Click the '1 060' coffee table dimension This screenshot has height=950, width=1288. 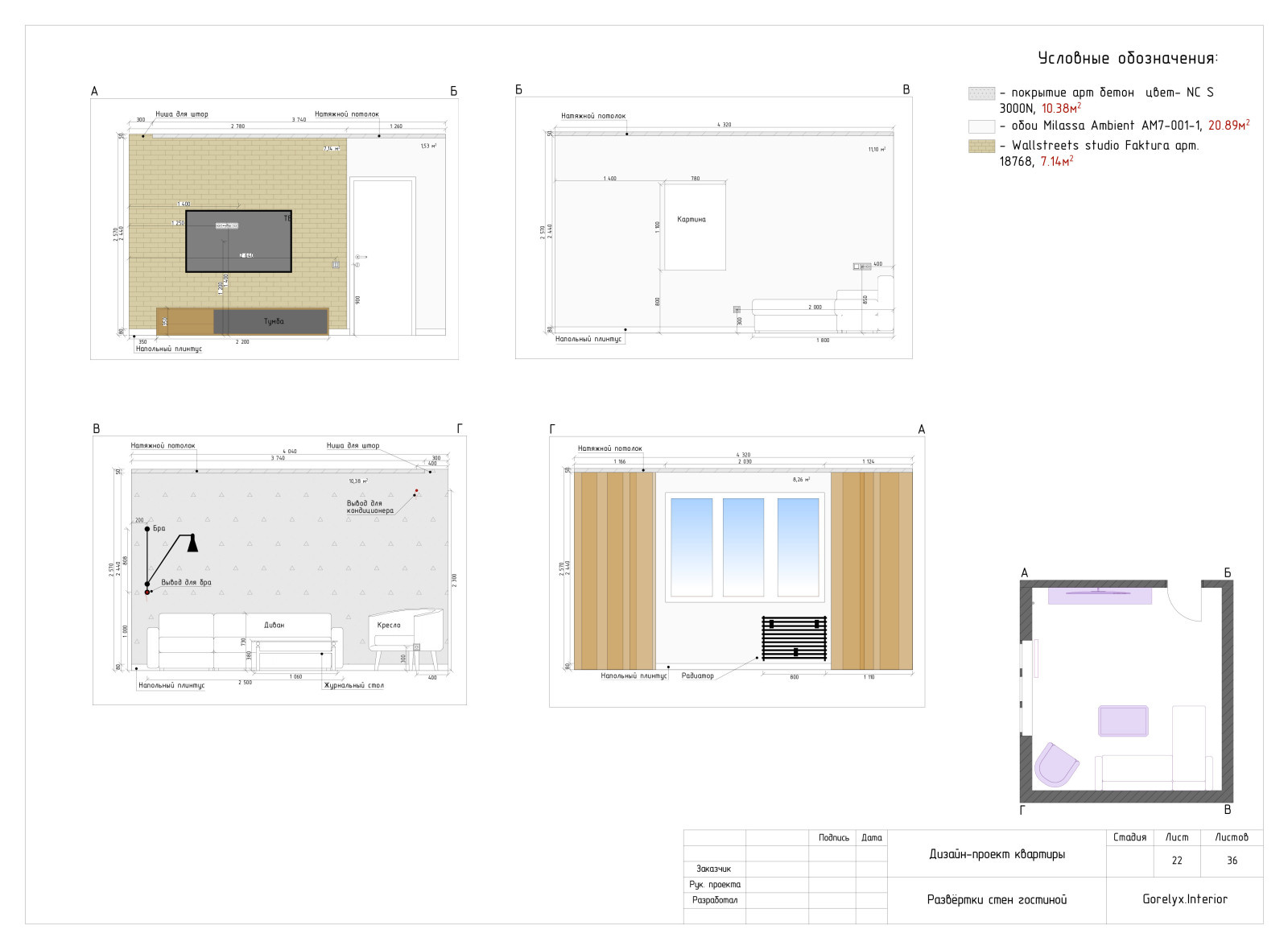tap(295, 677)
